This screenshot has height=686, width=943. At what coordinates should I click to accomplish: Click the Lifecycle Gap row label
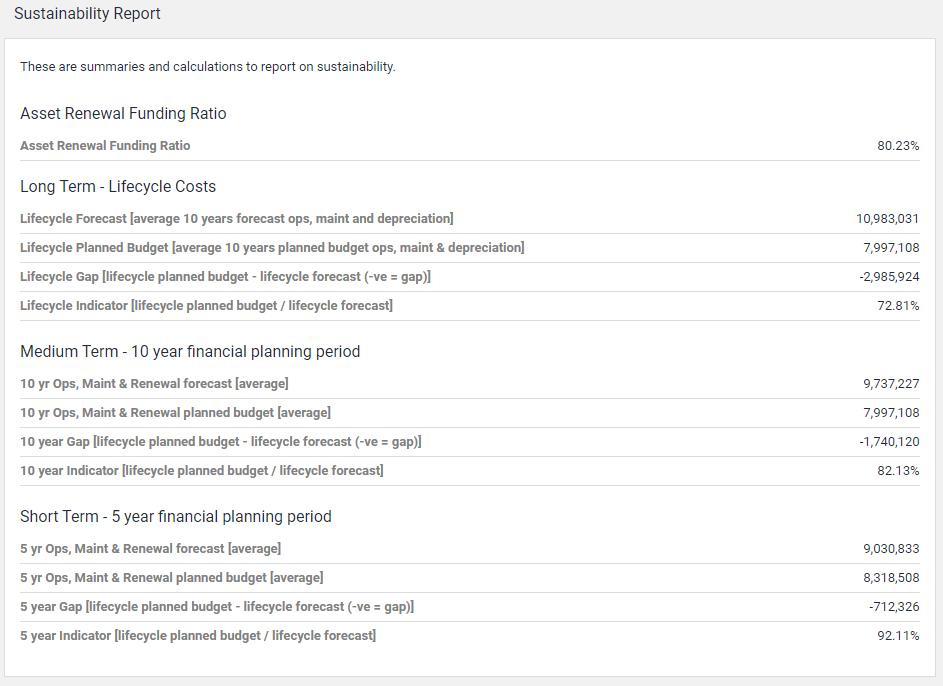pyautogui.click(x=225, y=277)
